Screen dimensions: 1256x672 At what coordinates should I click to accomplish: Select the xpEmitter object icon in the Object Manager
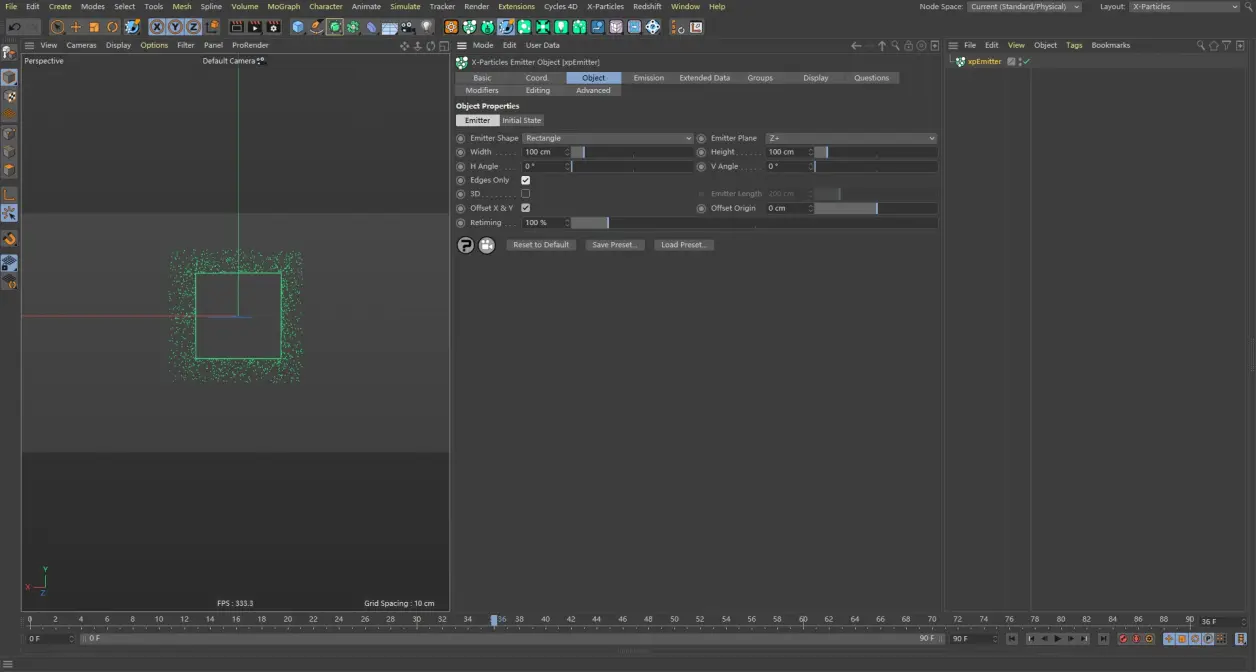click(x=960, y=61)
